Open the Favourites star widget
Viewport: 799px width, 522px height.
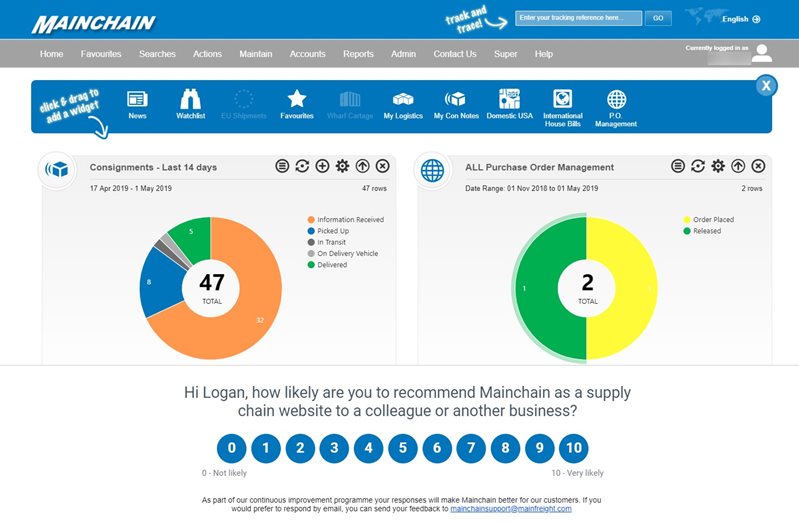click(x=297, y=99)
